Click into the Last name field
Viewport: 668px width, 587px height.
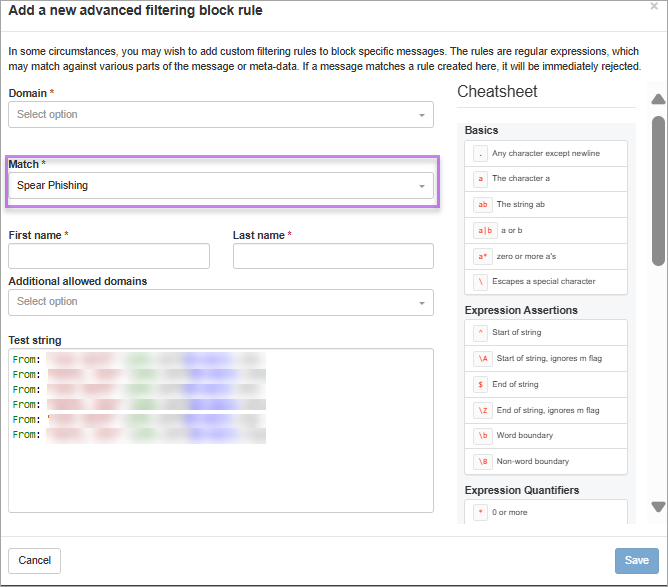333,257
